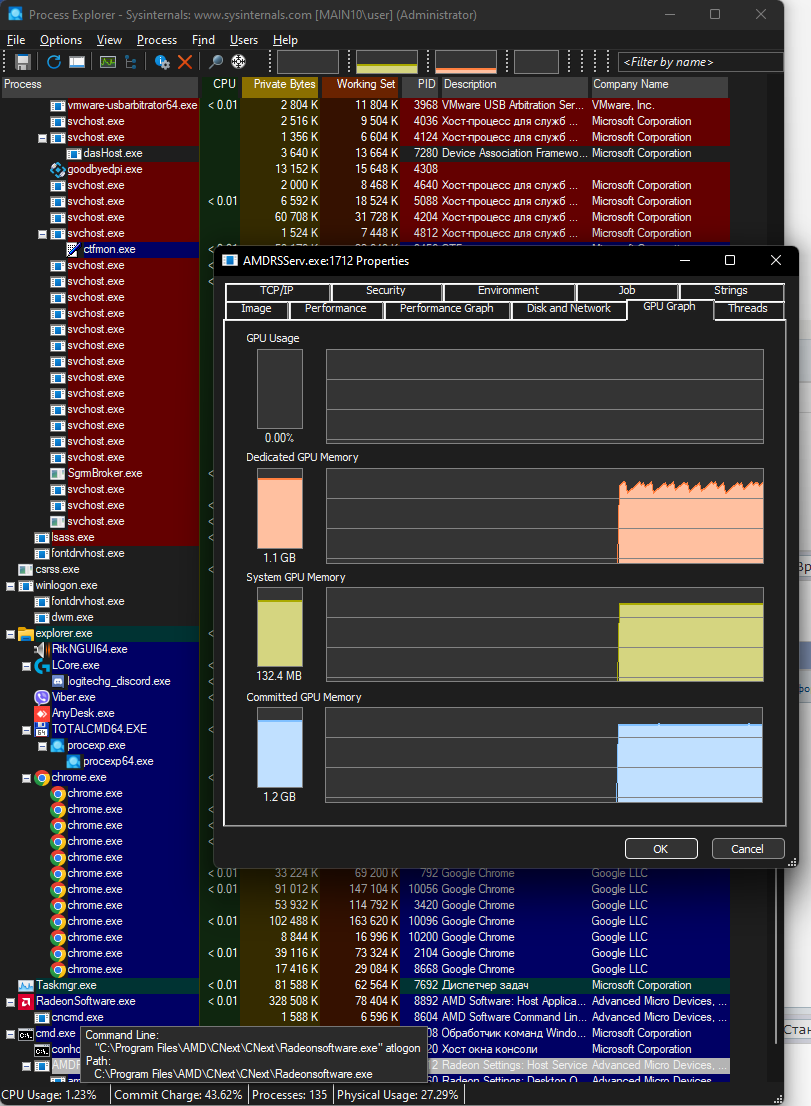Switch to the Threads tab
Screen dimensions: 811x1106
point(748,309)
